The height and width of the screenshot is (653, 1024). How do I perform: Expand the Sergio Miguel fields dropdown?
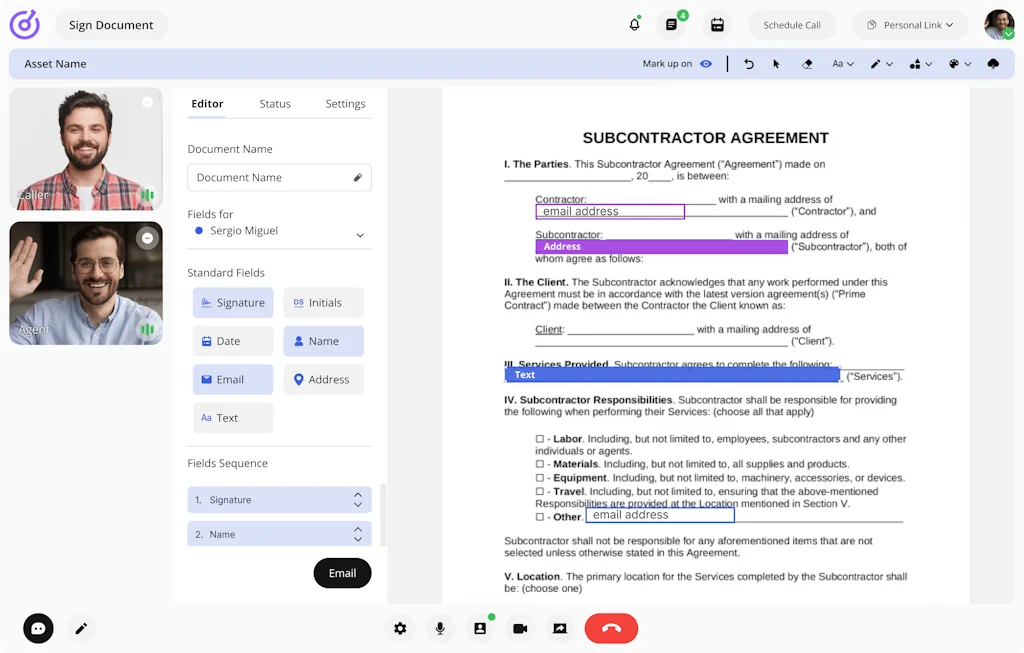coord(360,235)
